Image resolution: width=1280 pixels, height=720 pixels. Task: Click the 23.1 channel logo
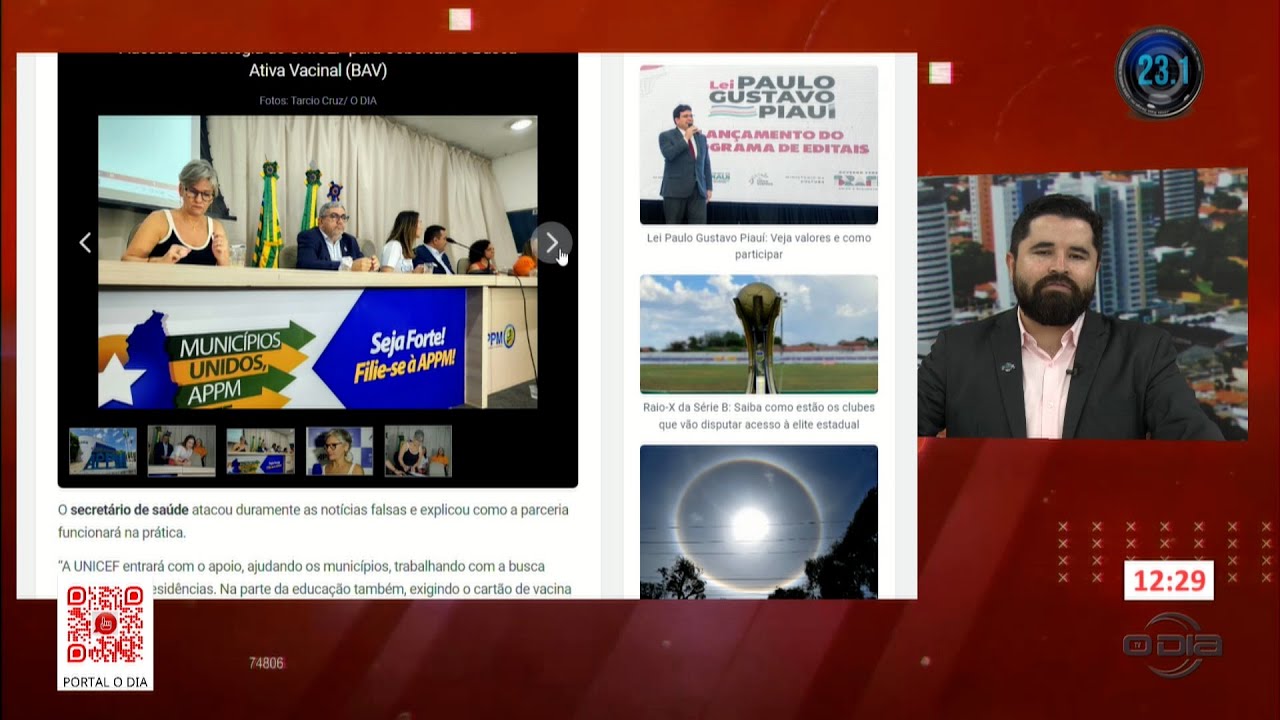point(1159,73)
